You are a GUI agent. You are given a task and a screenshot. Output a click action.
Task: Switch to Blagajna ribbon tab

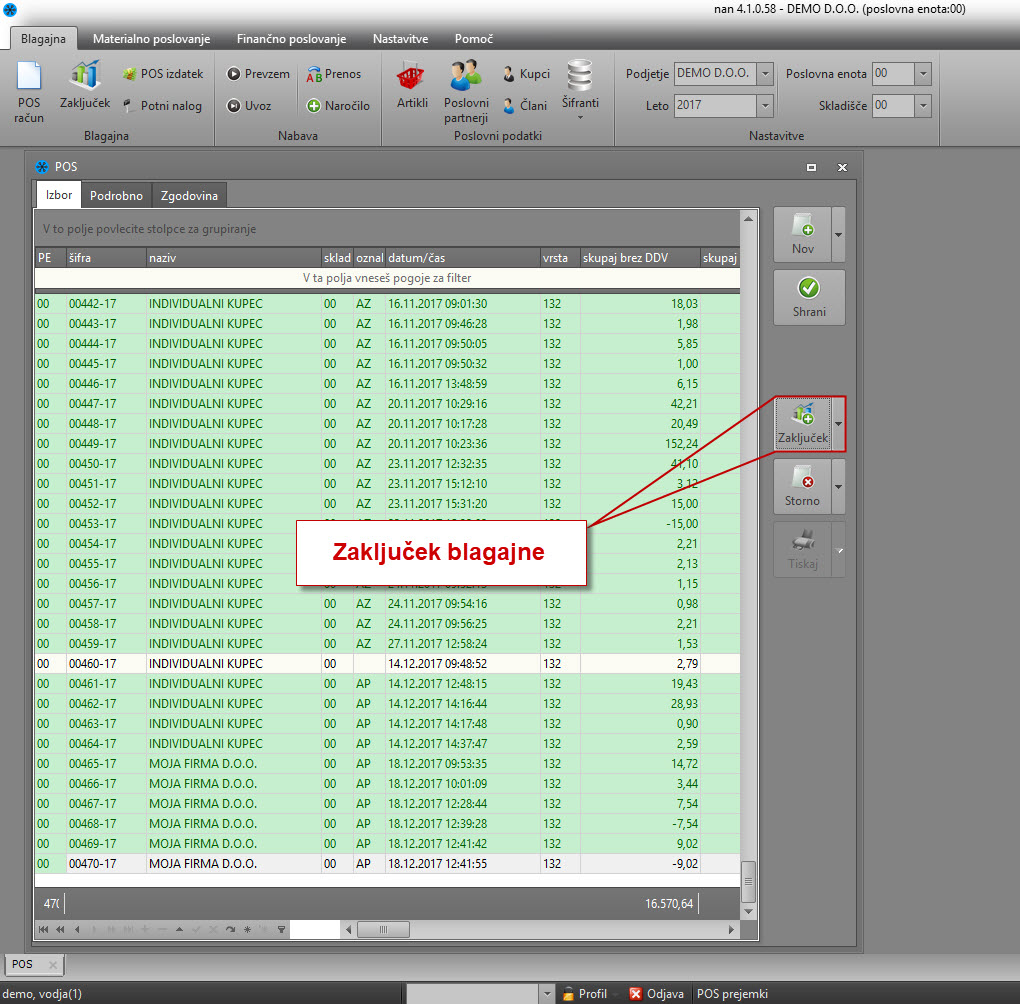(x=44, y=38)
